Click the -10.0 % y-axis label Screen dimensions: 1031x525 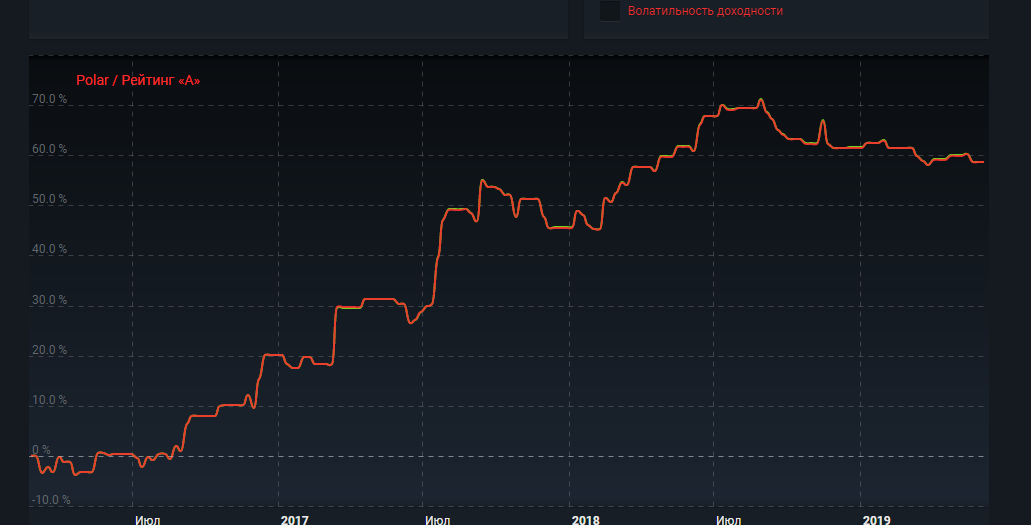point(49,500)
